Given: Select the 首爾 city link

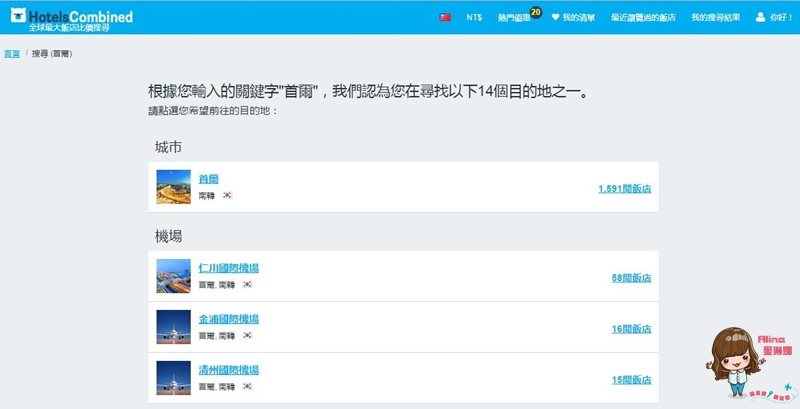Looking at the screenshot, I should pyautogui.click(x=209, y=179).
